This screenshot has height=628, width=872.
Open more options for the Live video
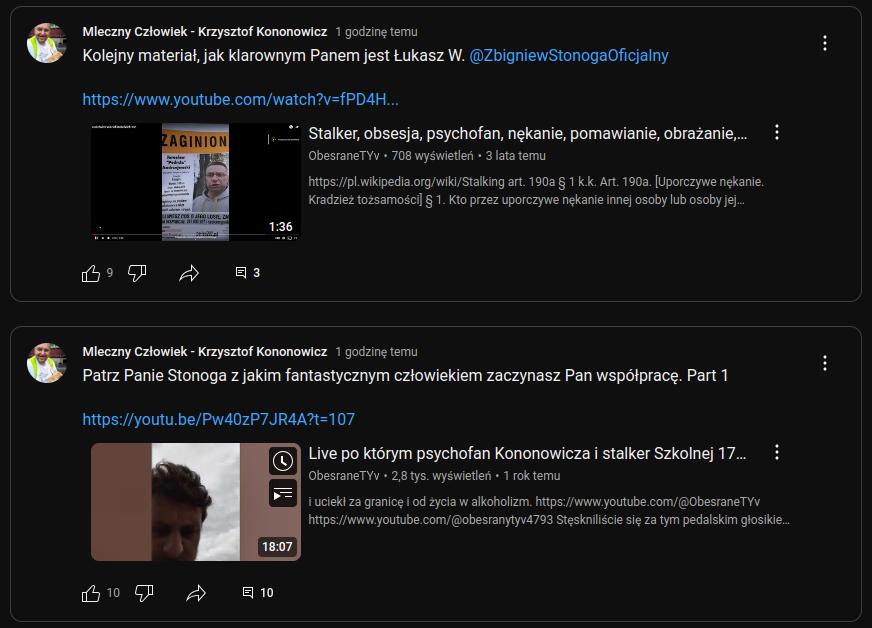tap(776, 453)
